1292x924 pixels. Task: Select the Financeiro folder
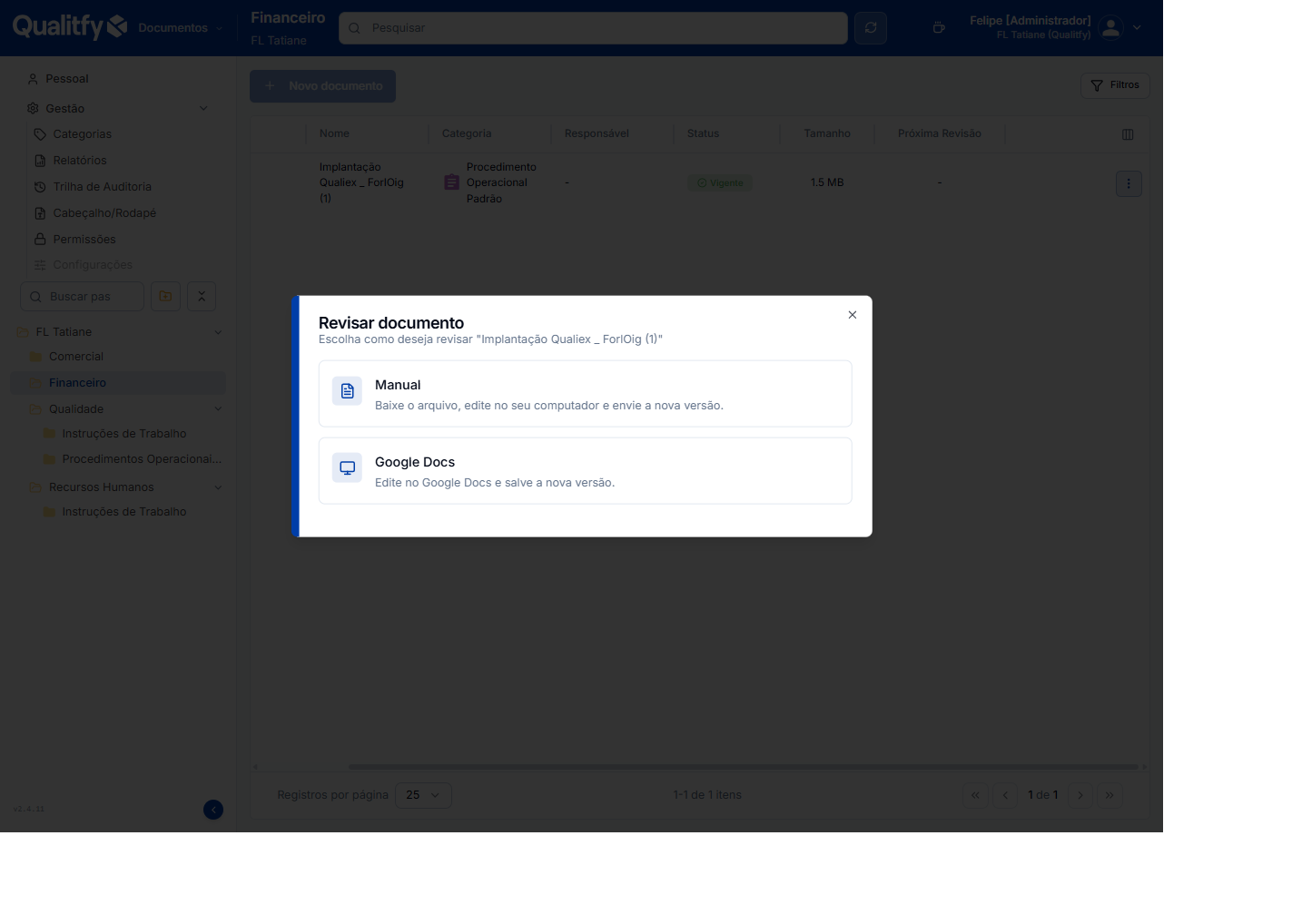pos(118,383)
